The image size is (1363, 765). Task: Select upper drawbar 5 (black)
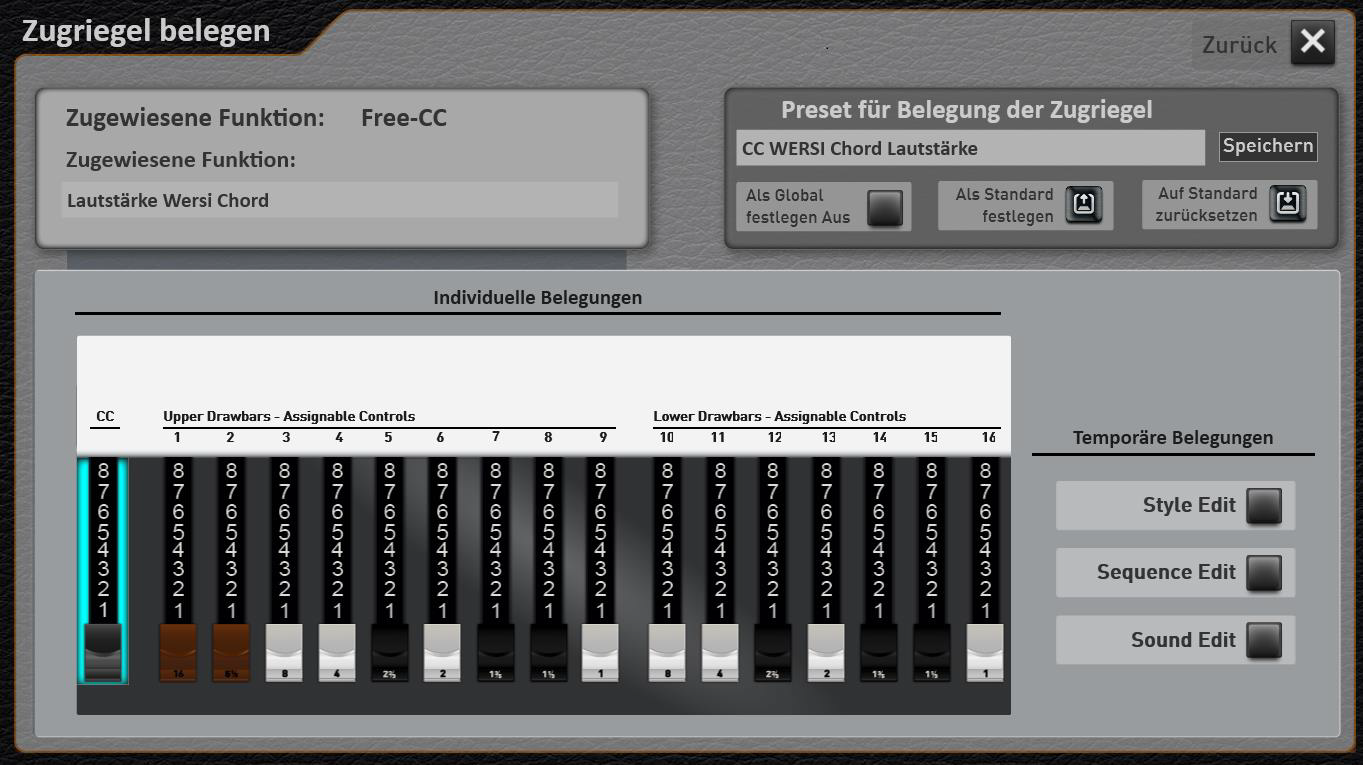point(389,652)
